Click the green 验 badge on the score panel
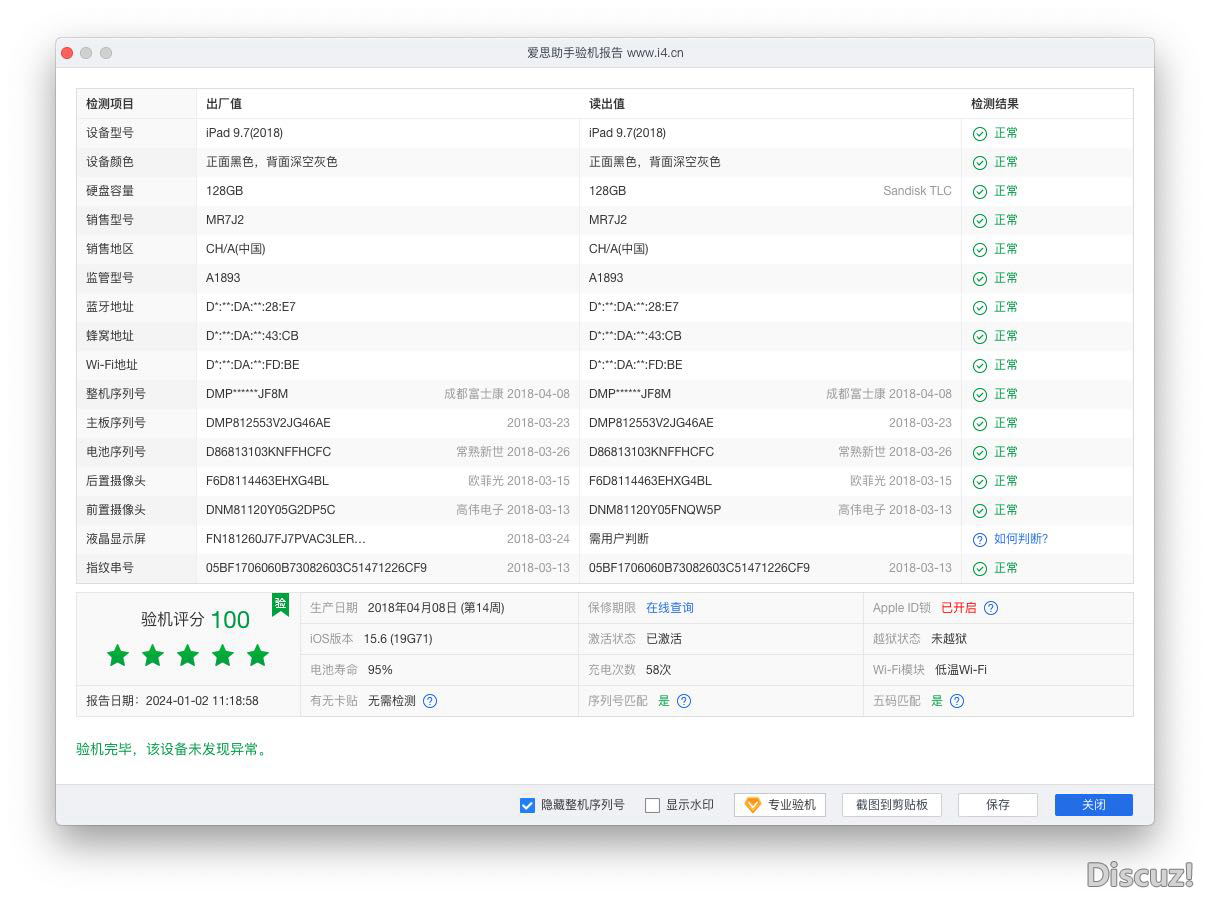Image resolution: width=1210 pixels, height=899 pixels. 281,604
